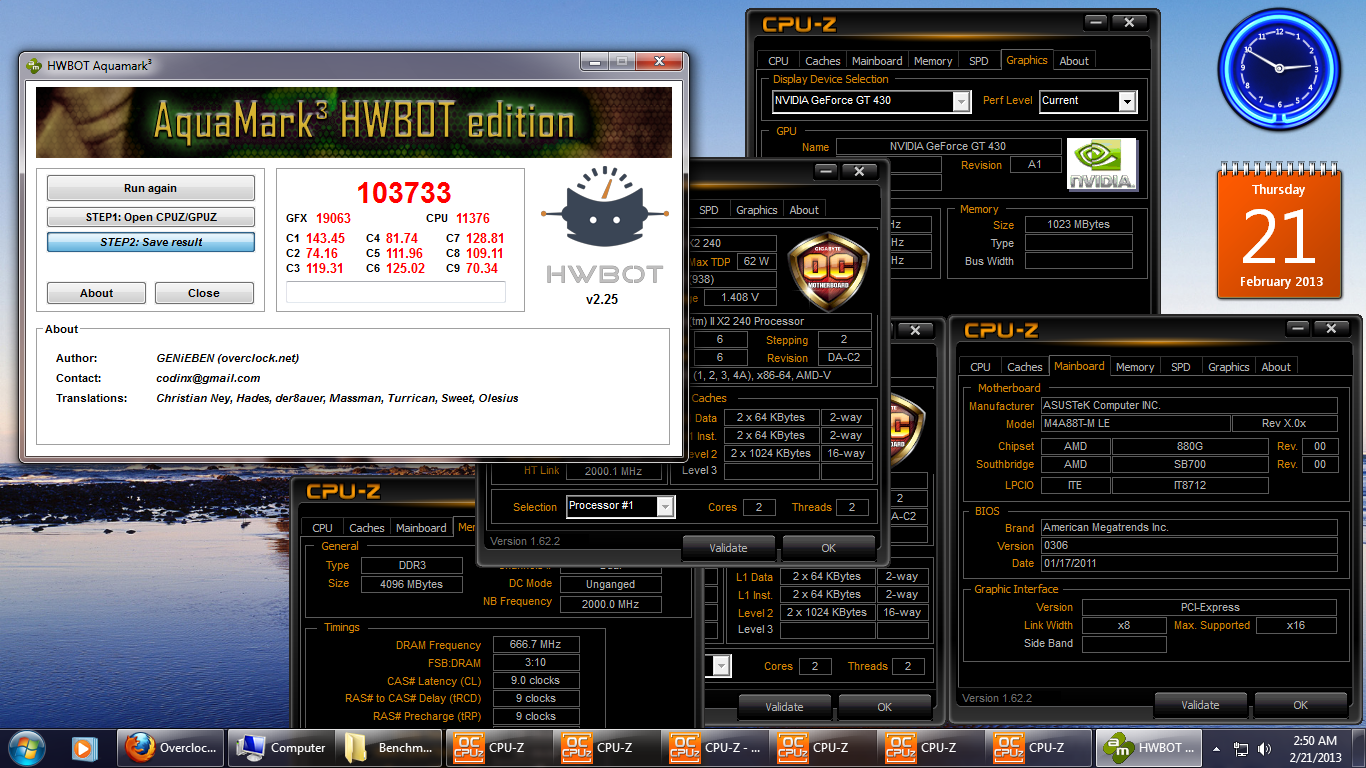Click Validate in the rearmost CPU-Z window
Image resolution: width=1366 pixels, height=768 pixels.
(x=784, y=706)
